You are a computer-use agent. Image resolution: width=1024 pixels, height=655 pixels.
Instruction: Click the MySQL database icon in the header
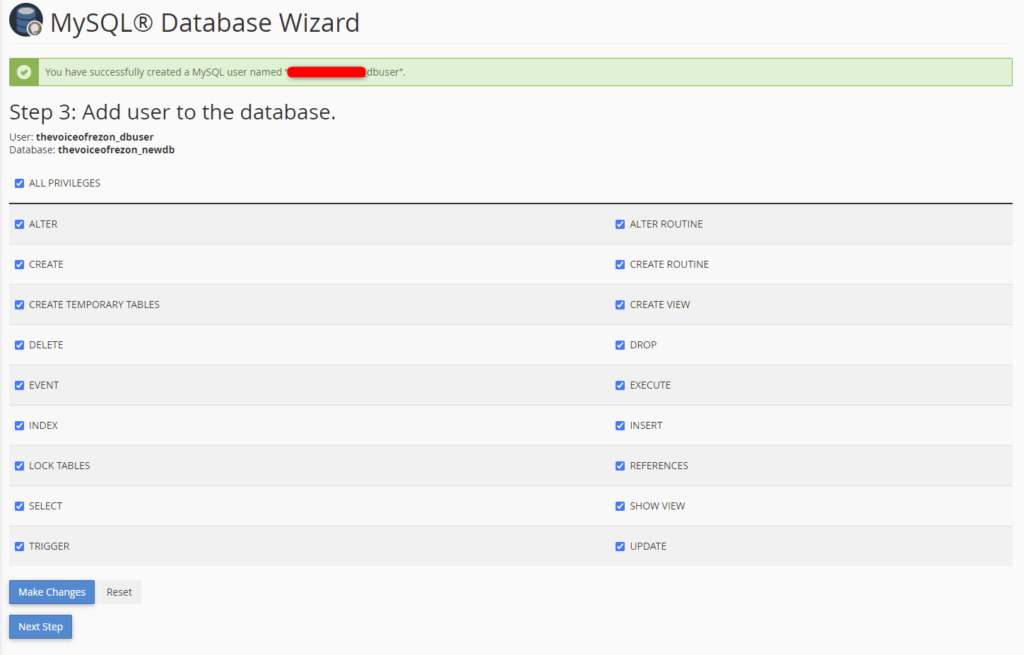(x=25, y=20)
